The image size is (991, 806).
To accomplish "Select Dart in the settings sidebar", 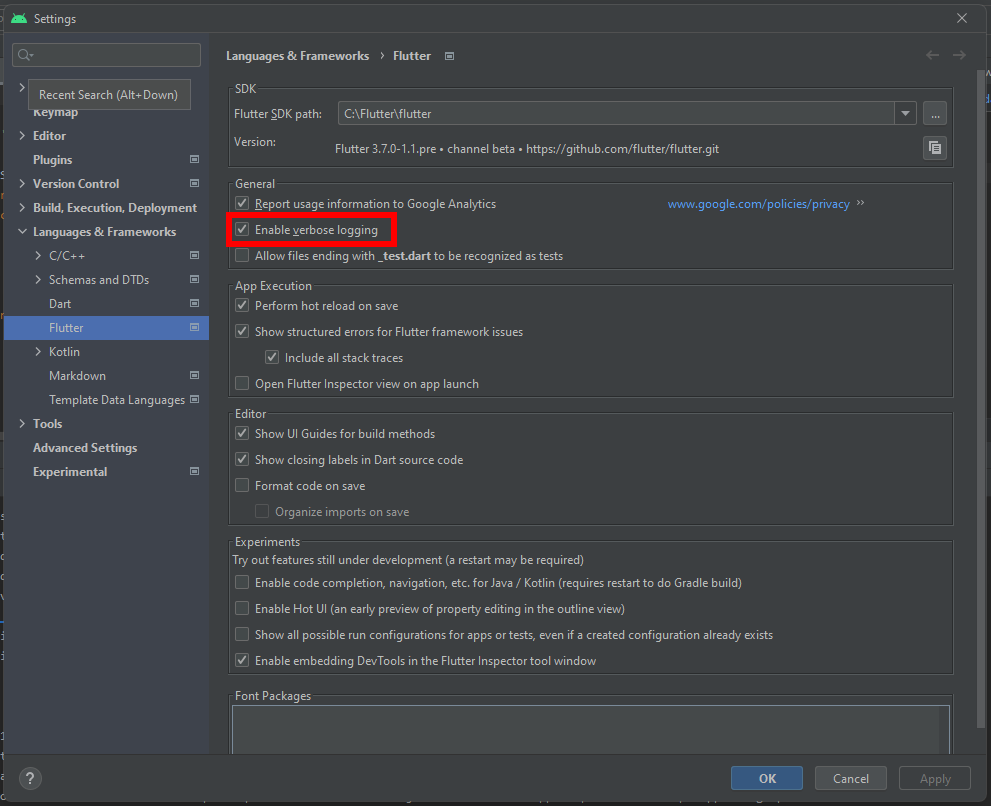I will coord(61,303).
